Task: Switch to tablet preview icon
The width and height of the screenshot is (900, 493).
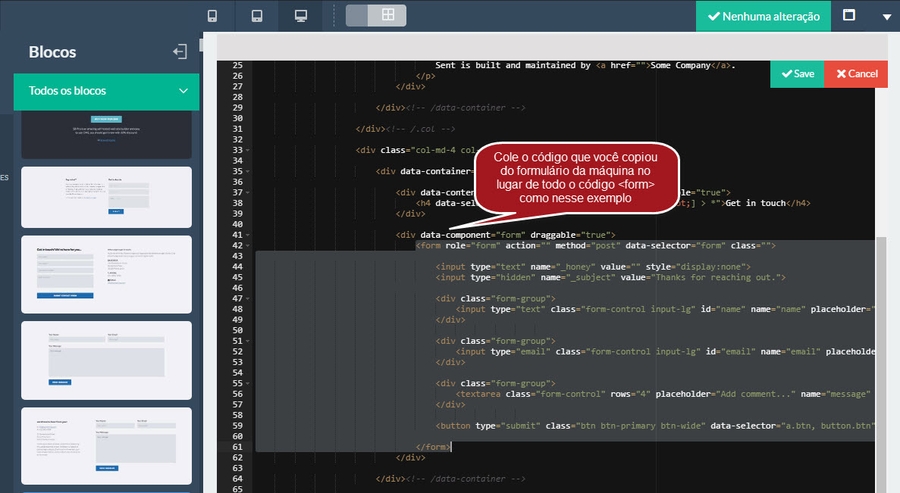Action: [256, 16]
